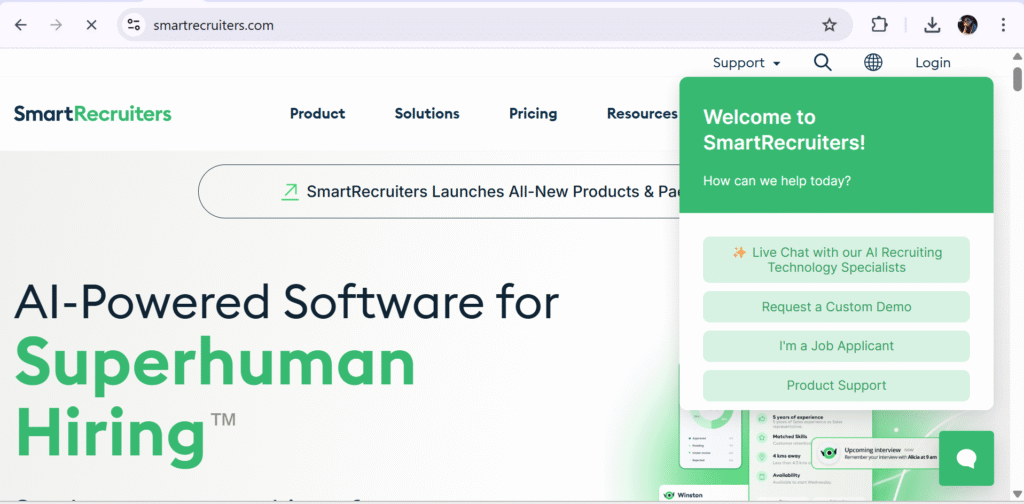Start Live Chat with AI Recruiting Specialists
The width and height of the screenshot is (1024, 504).
click(837, 260)
